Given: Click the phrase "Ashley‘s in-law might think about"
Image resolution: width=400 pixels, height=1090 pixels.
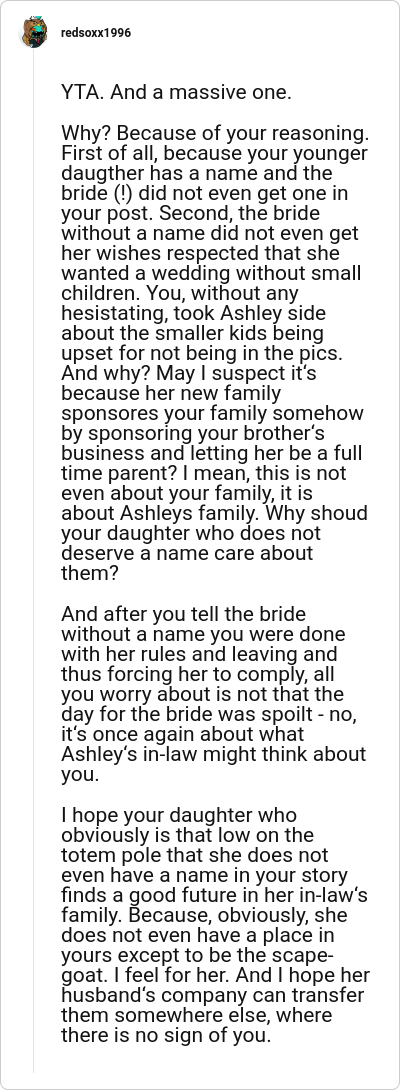Looking at the screenshot, I should (214, 754).
